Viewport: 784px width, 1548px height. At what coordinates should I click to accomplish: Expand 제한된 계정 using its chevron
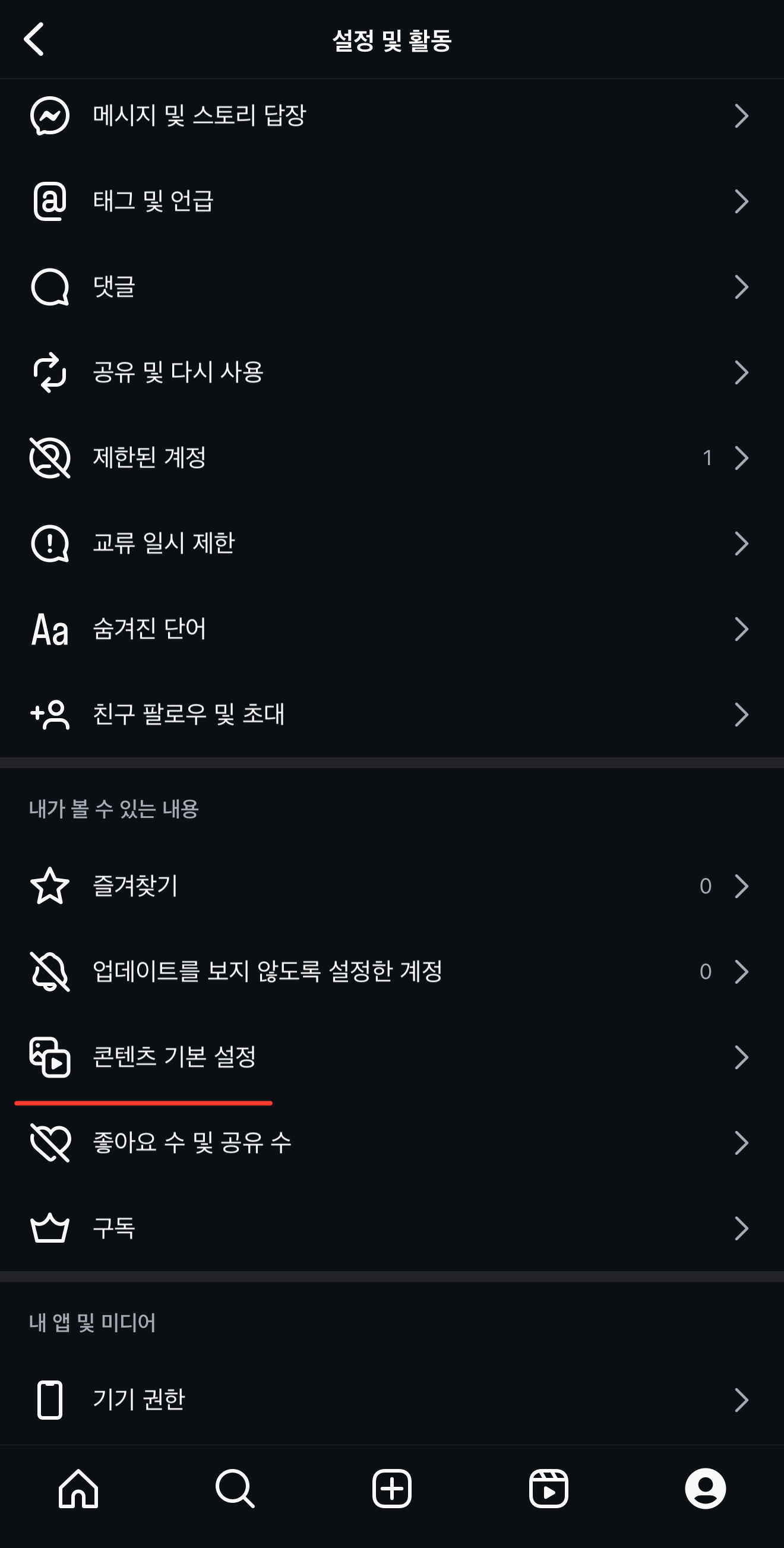(742, 458)
